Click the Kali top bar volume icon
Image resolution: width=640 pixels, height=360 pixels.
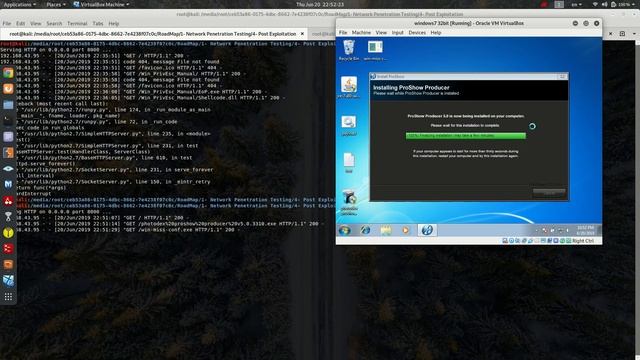tap(604, 4)
